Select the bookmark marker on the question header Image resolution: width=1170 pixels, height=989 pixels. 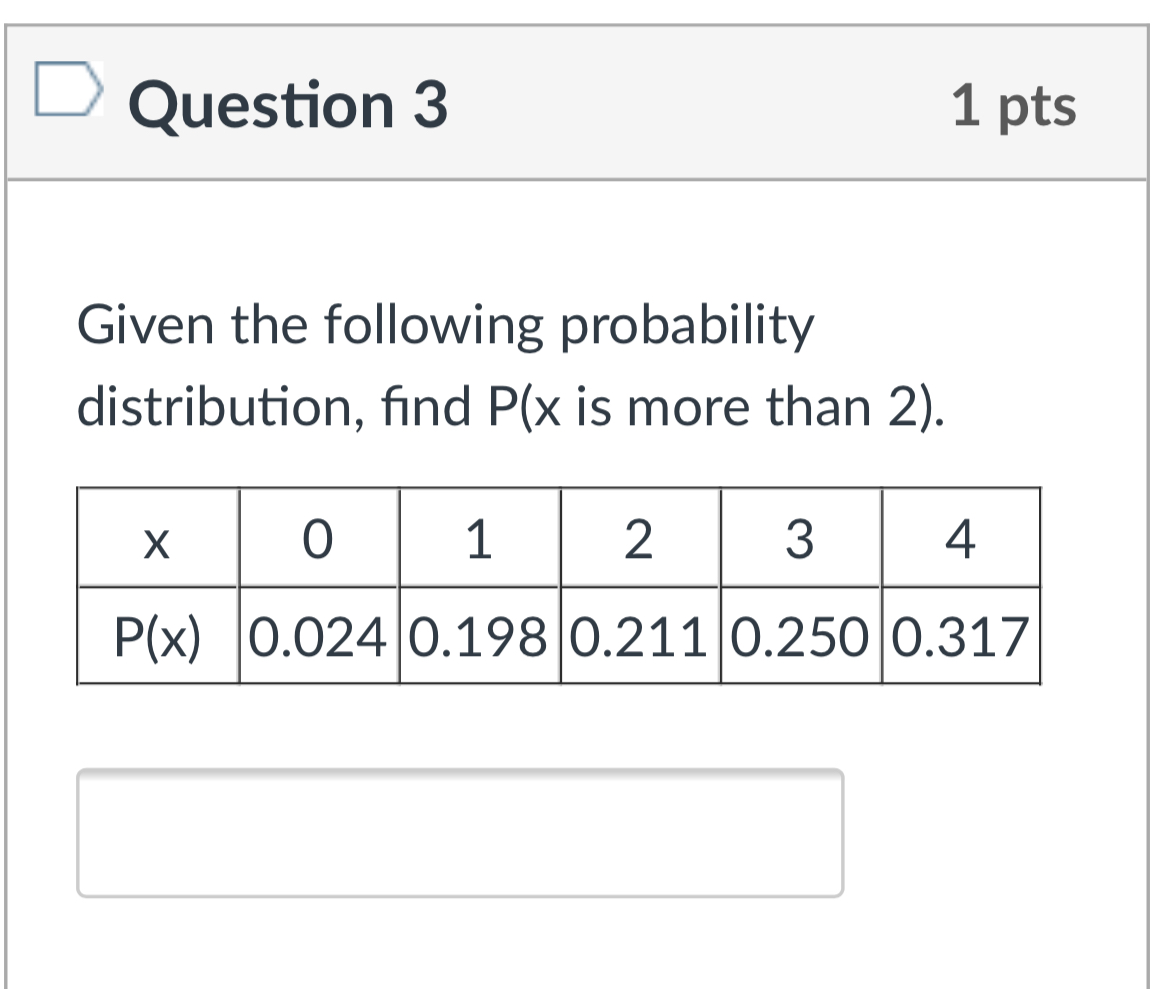67,89
